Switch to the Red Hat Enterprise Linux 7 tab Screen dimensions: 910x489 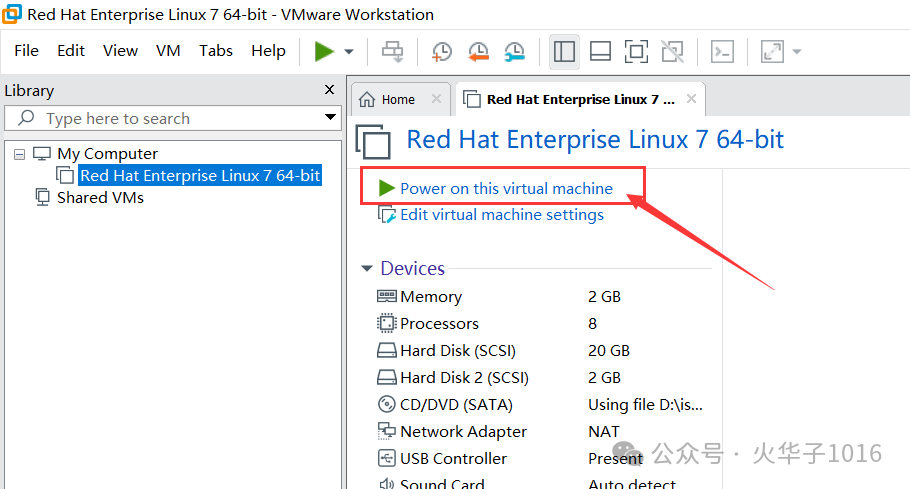point(580,100)
